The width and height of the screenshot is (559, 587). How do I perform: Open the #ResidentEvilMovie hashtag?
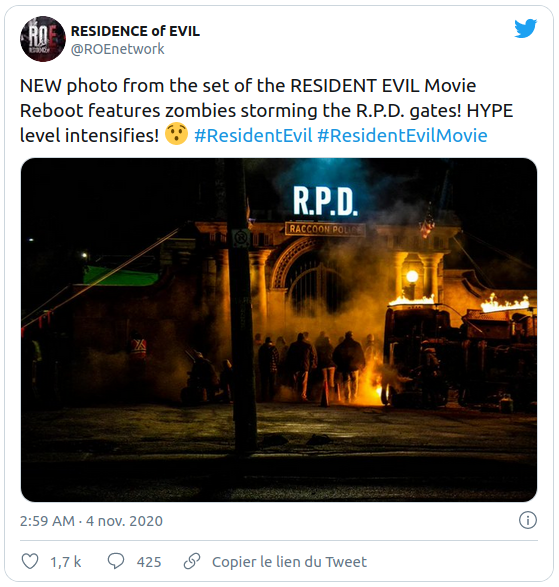point(402,135)
